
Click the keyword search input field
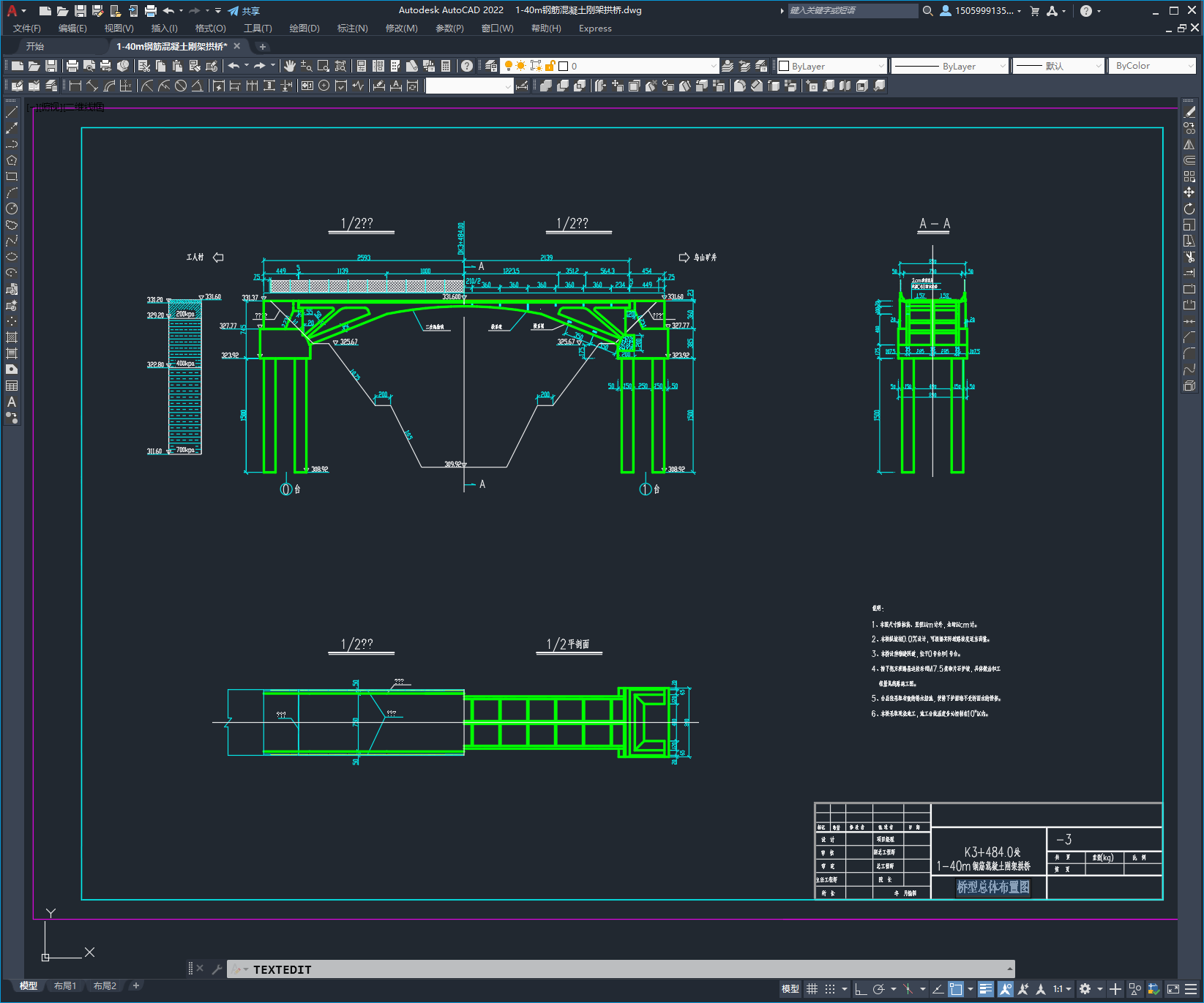point(853,11)
